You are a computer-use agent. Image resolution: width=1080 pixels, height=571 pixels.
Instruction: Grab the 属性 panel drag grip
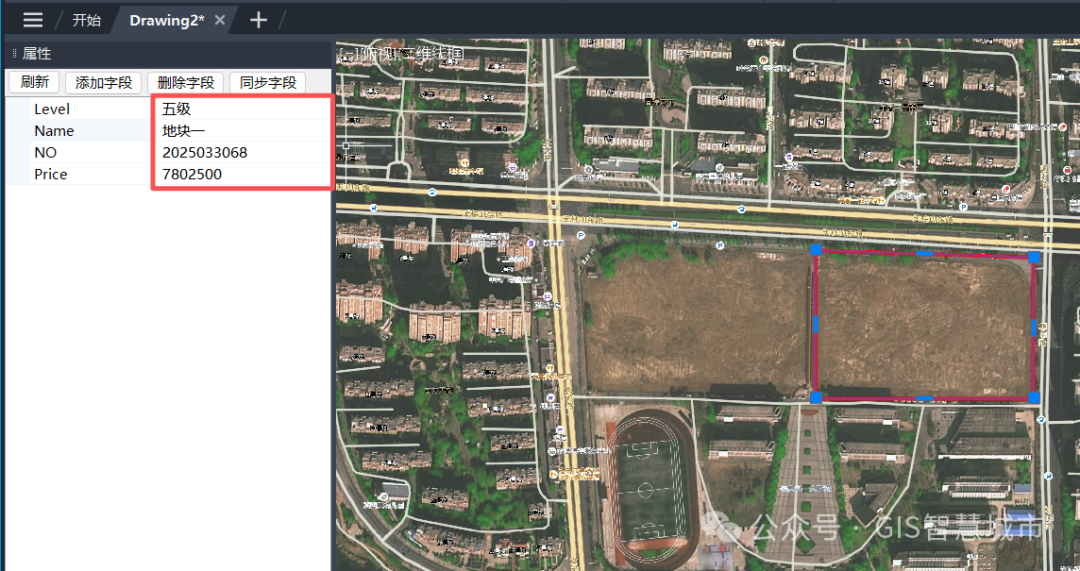14,54
